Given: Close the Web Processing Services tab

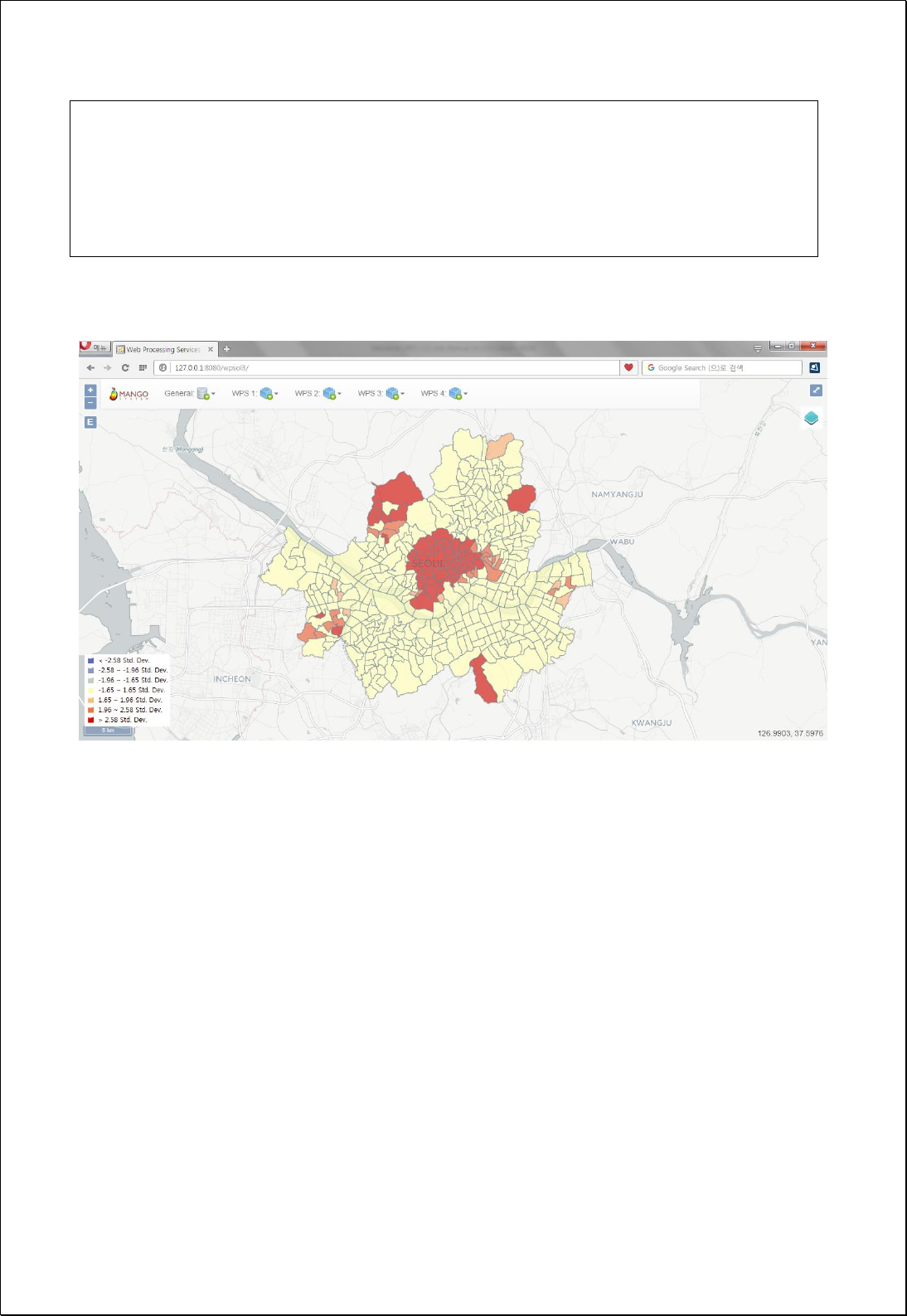Looking at the screenshot, I should tap(211, 349).
